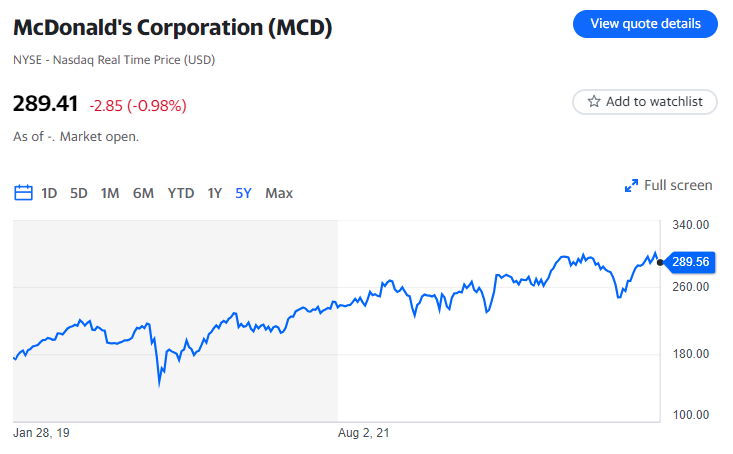Image resolution: width=733 pixels, height=454 pixels.
Task: Show year-to-date YTD chart
Action: pyautogui.click(x=181, y=193)
